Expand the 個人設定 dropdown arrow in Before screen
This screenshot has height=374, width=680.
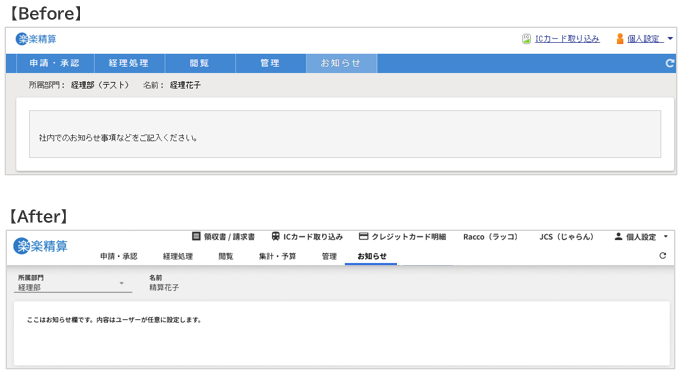tap(670, 39)
